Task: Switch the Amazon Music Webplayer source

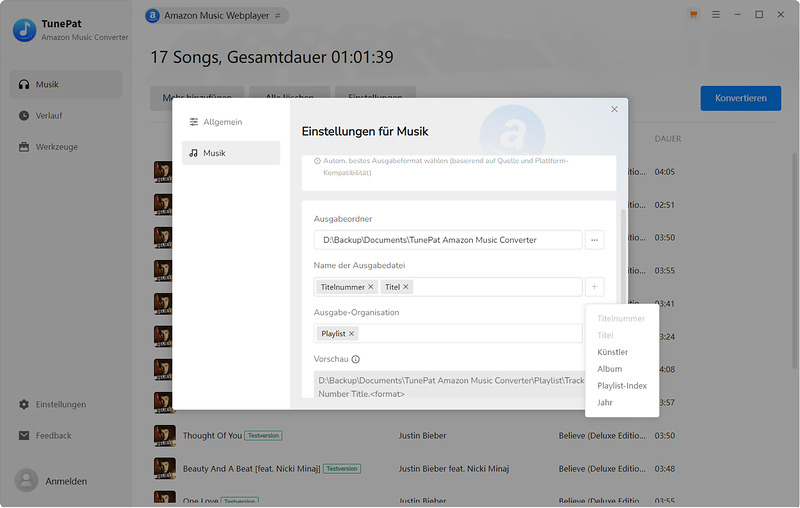Action: click(217, 15)
